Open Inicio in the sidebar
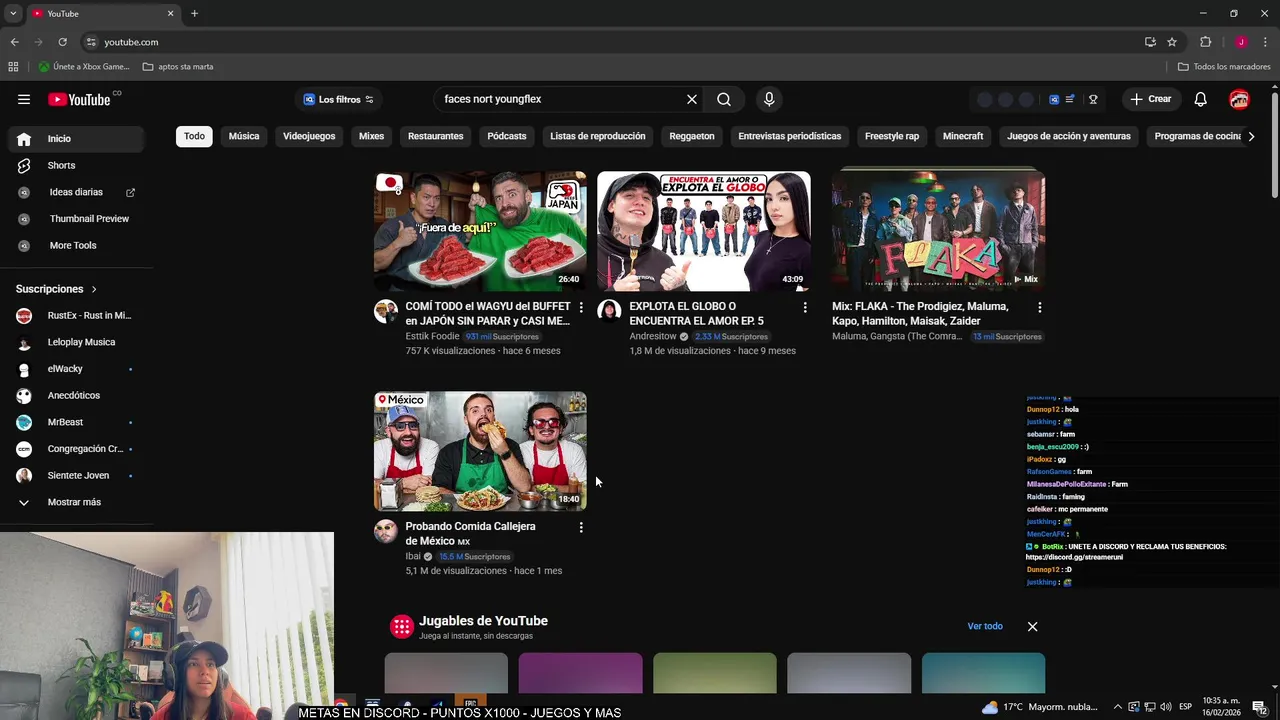Image resolution: width=1280 pixels, height=720 pixels. pos(76,139)
